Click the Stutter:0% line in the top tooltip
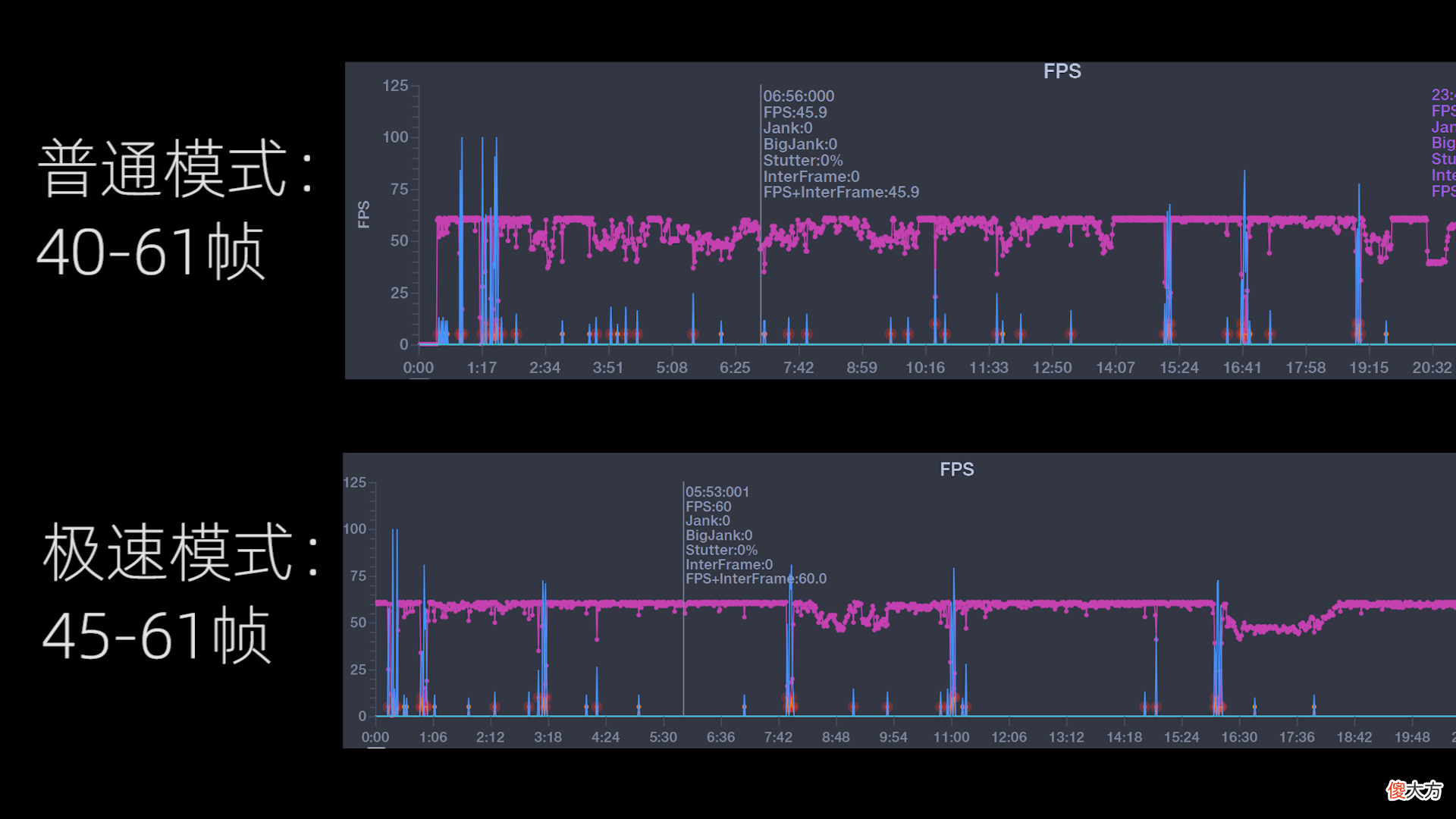The height and width of the screenshot is (819, 1456). (x=802, y=160)
